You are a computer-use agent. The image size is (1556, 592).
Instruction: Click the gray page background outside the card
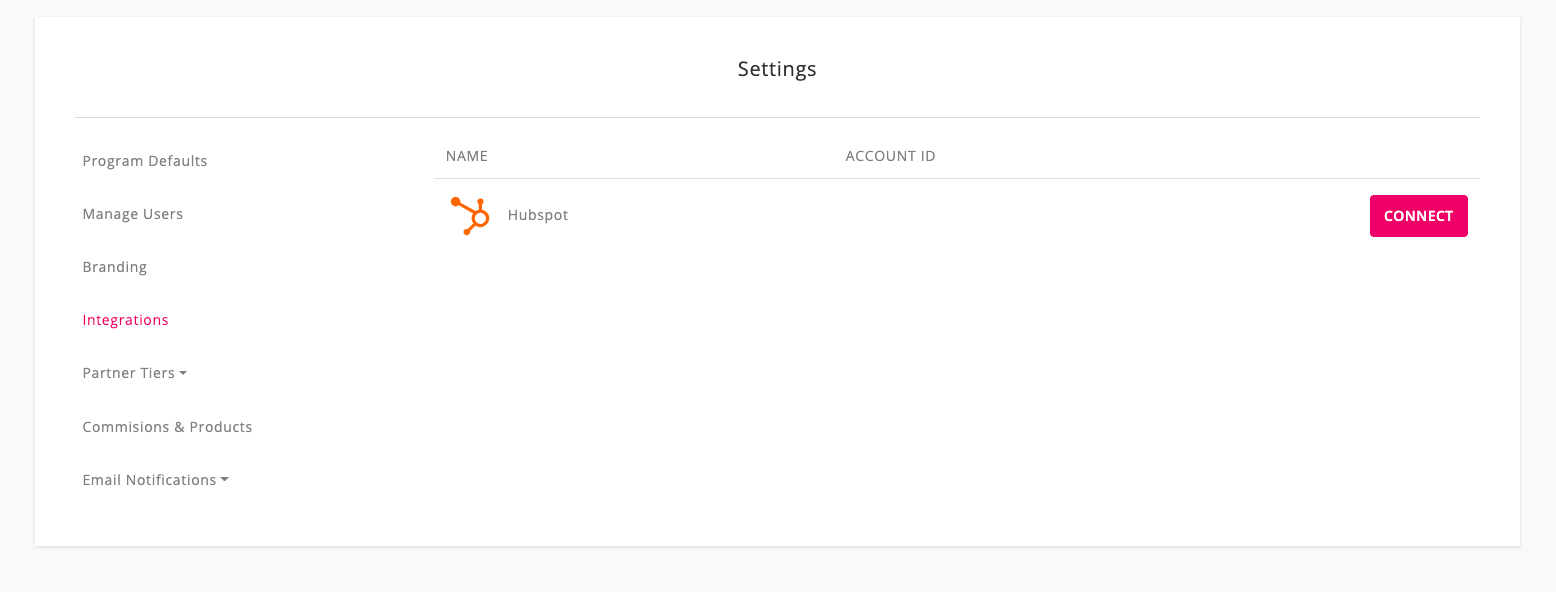click(x=777, y=570)
